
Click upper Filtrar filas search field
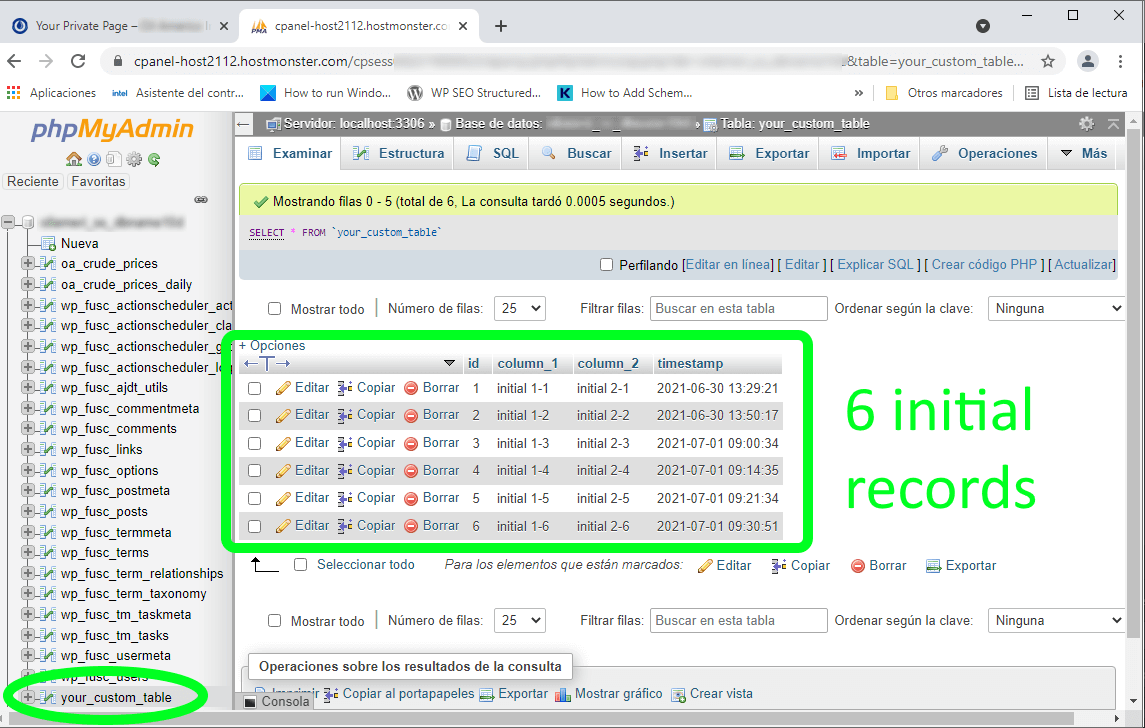tap(738, 309)
